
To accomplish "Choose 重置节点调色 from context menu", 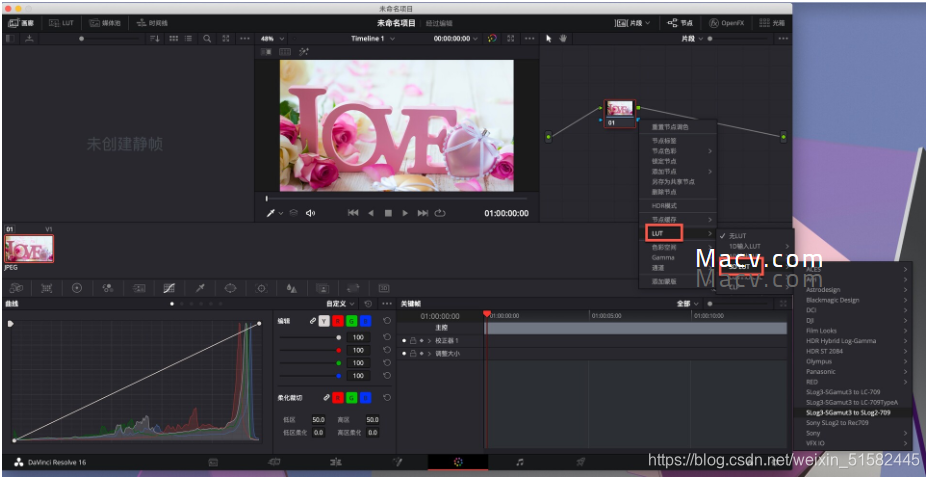I will (670, 127).
